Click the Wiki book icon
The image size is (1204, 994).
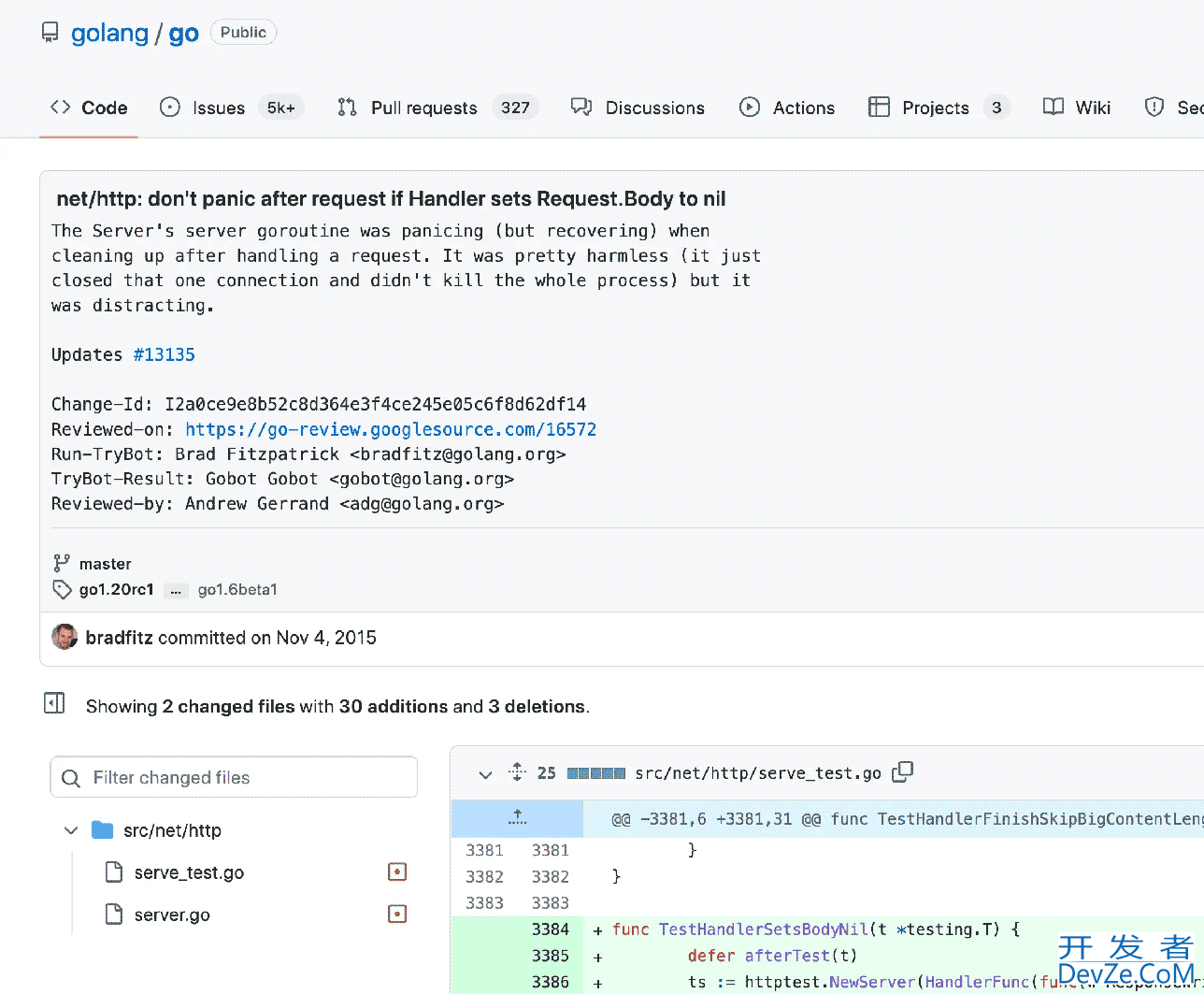pos(1053,107)
